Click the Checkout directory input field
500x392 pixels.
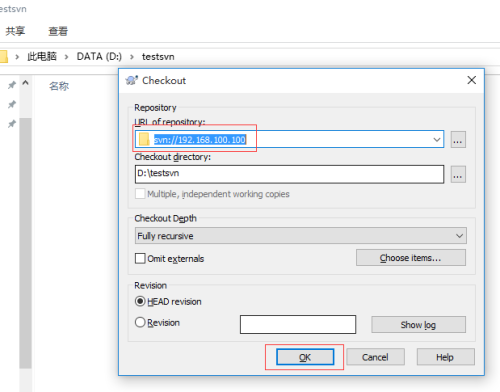[x=289, y=174]
